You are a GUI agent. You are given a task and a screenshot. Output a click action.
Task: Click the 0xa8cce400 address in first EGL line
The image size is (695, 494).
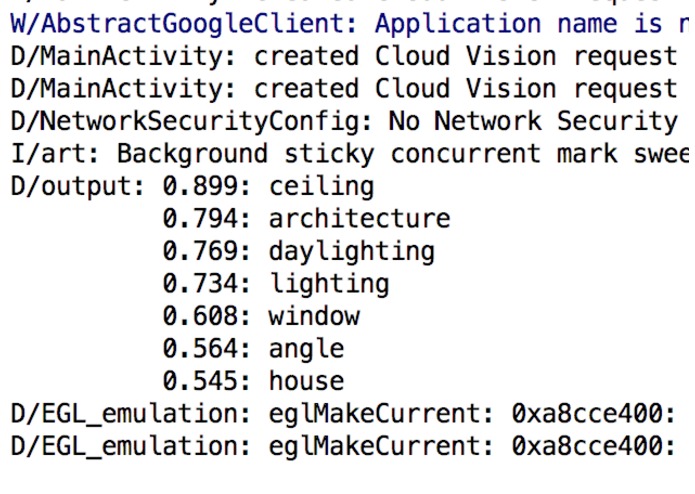(587, 414)
